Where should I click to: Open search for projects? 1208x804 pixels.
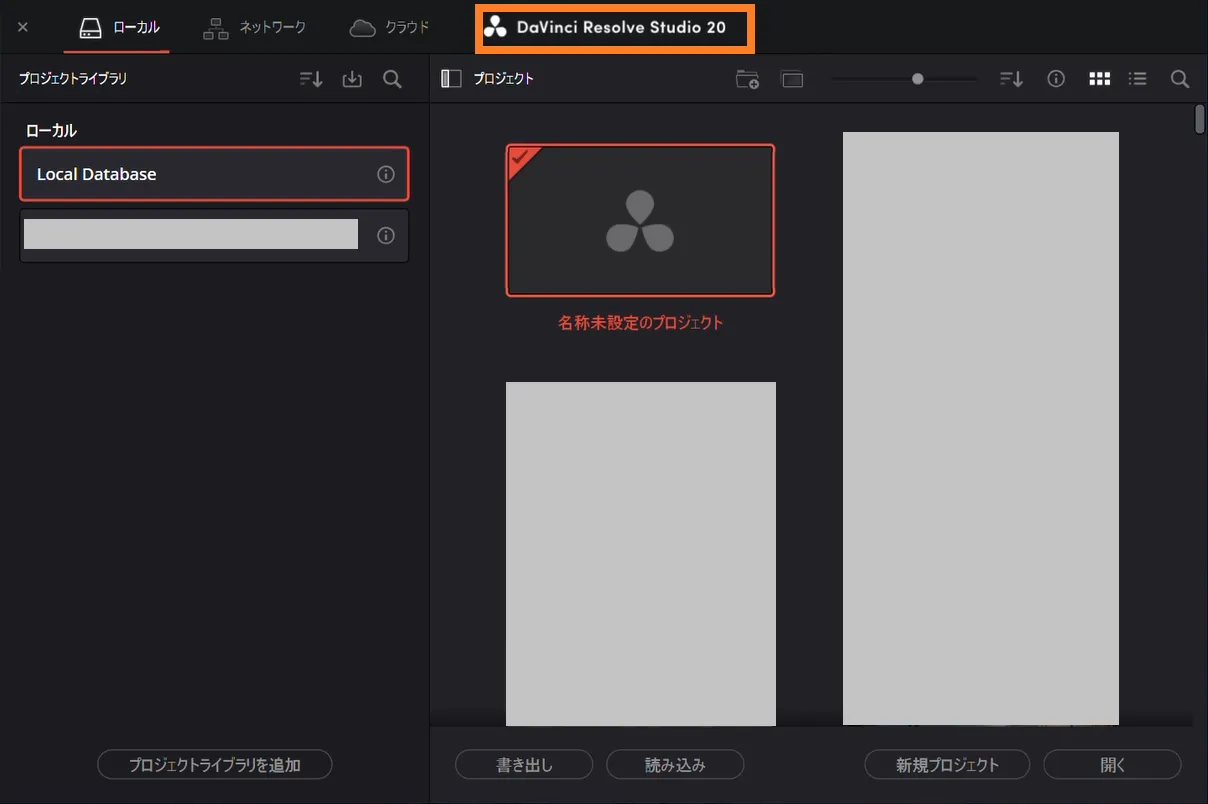[x=1179, y=78]
